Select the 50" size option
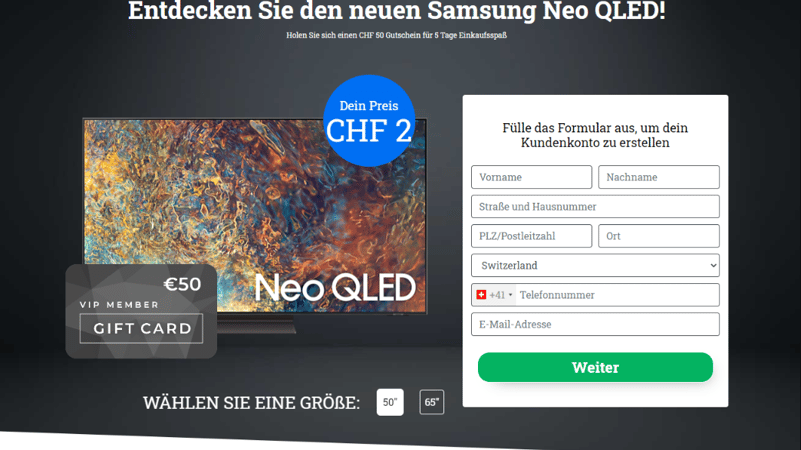801x450 pixels. [390, 402]
